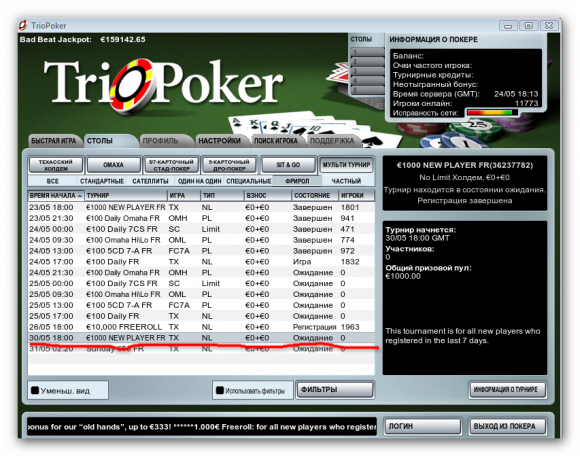Open table slot 4 in Столы list
Viewport: 580px width, 456px height.
coord(367,80)
